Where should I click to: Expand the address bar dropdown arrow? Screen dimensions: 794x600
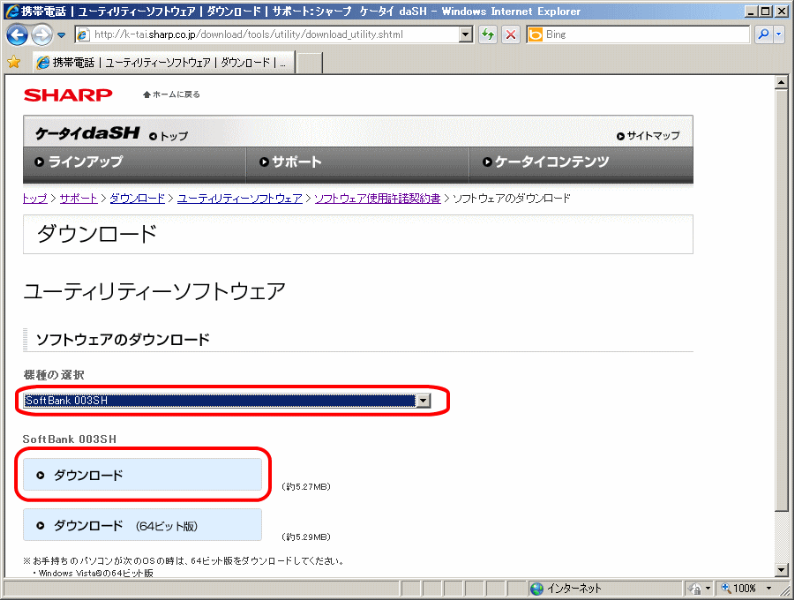pyautogui.click(x=466, y=34)
